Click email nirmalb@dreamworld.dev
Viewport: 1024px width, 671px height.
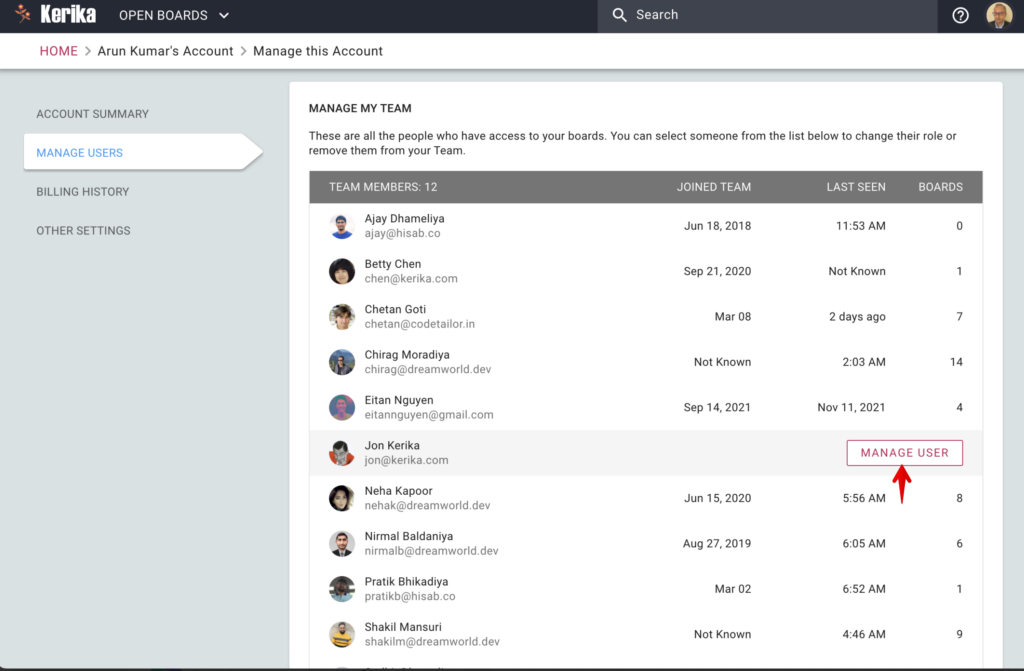431,551
